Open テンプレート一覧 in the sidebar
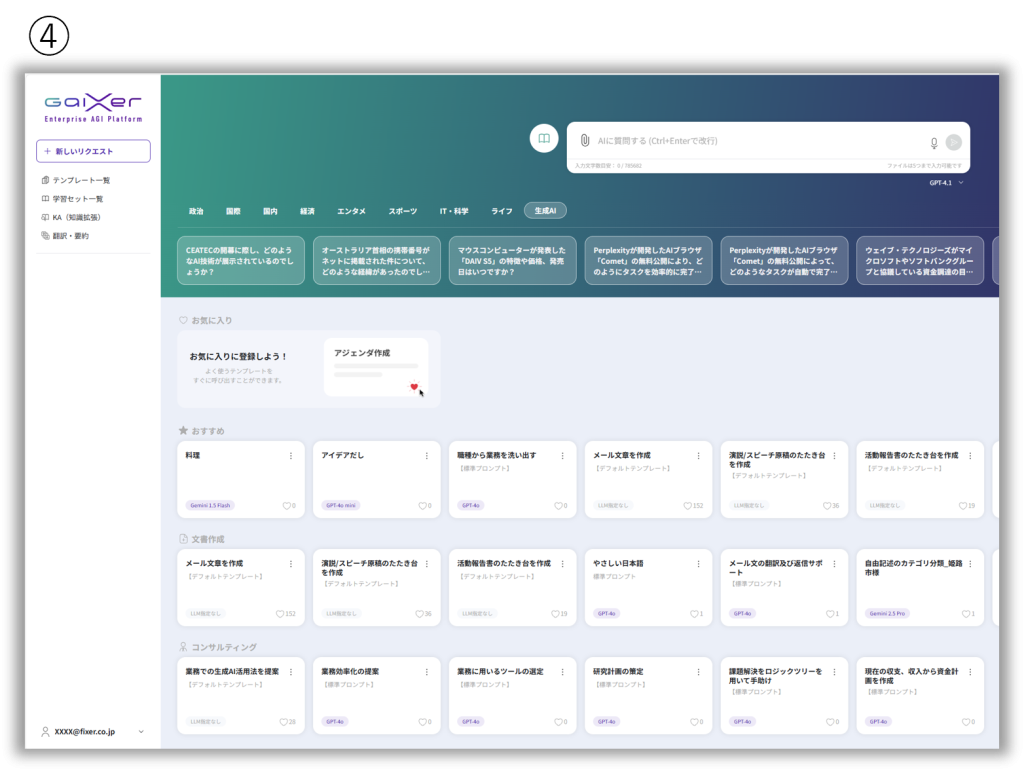This screenshot has width=1024, height=771. pyautogui.click(x=80, y=180)
